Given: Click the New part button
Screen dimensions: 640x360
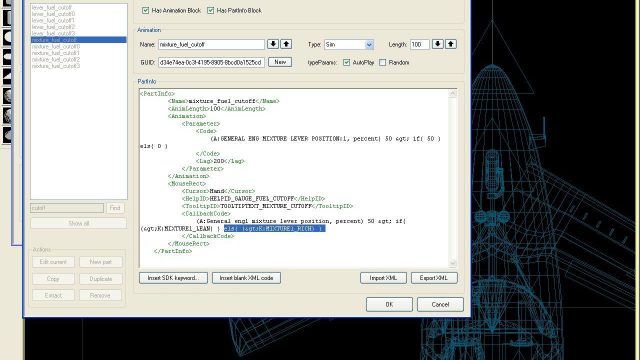Looking at the screenshot, I should [x=100, y=262].
